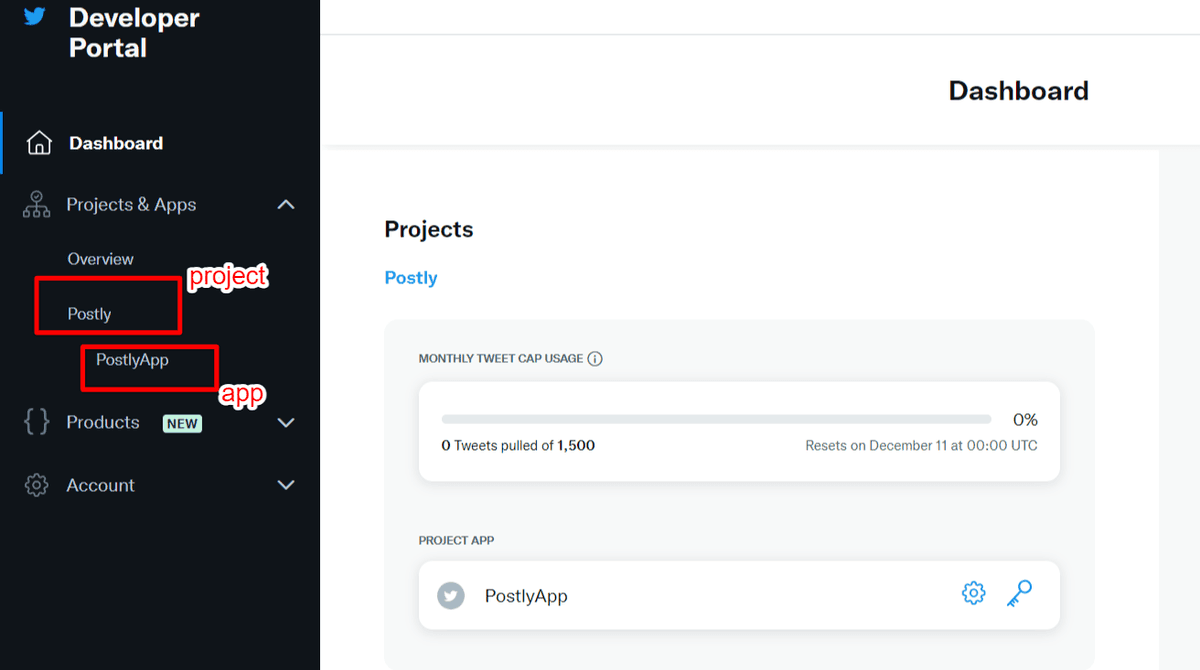Click the PostlyApp round Twitter avatar

(451, 595)
